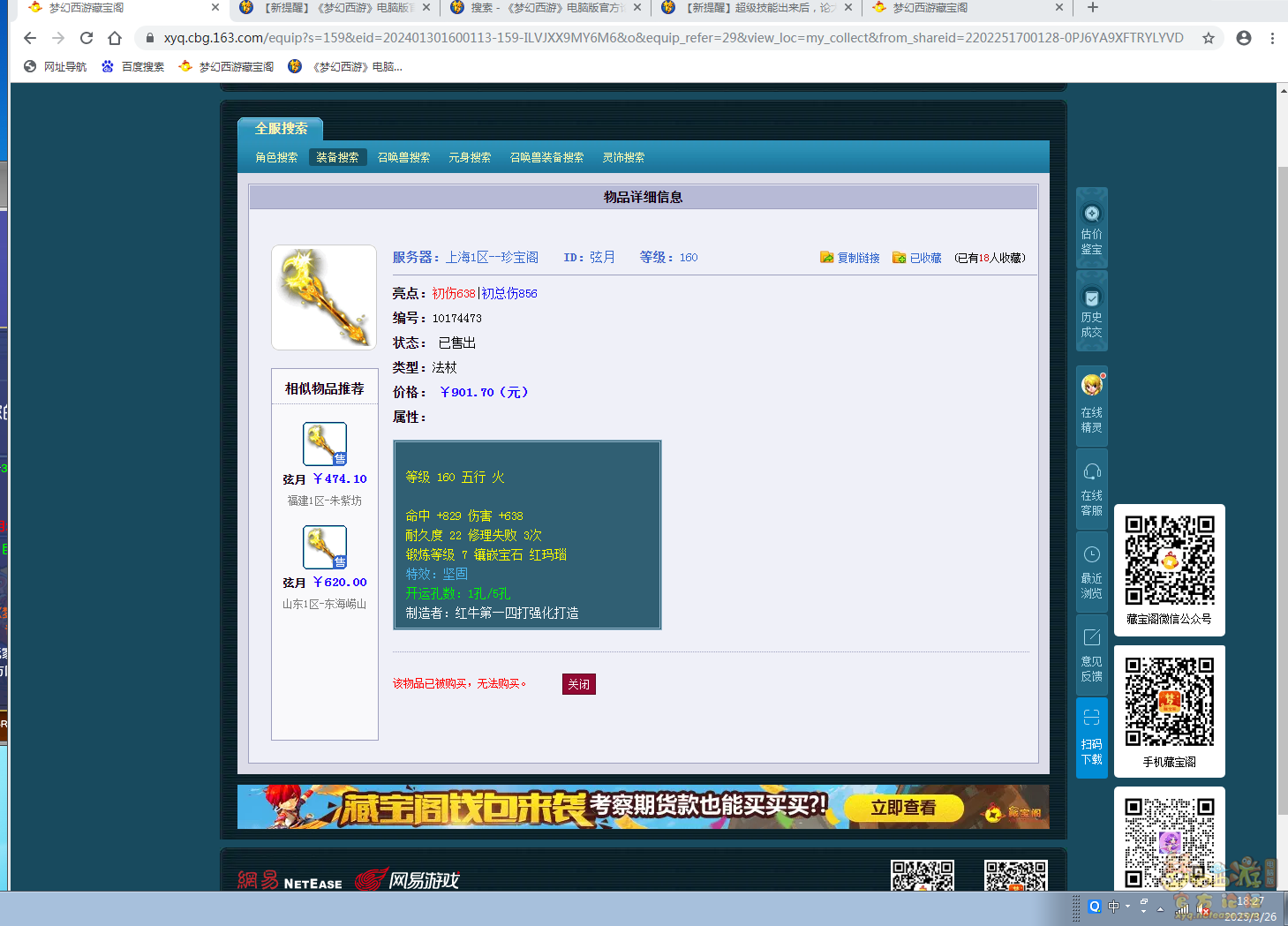Click the 网易游戏 logo in footer
This screenshot has height=926, width=1288.
click(x=407, y=879)
